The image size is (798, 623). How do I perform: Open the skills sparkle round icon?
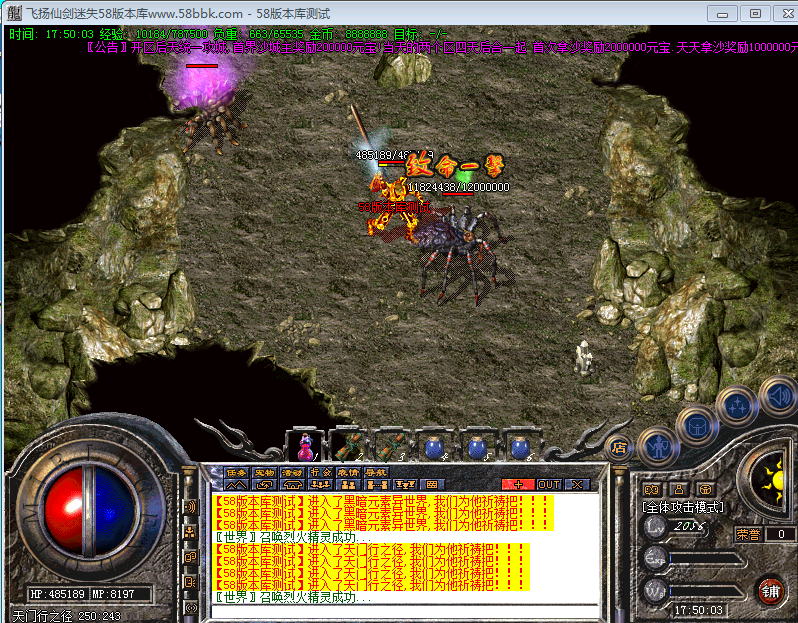[737, 406]
